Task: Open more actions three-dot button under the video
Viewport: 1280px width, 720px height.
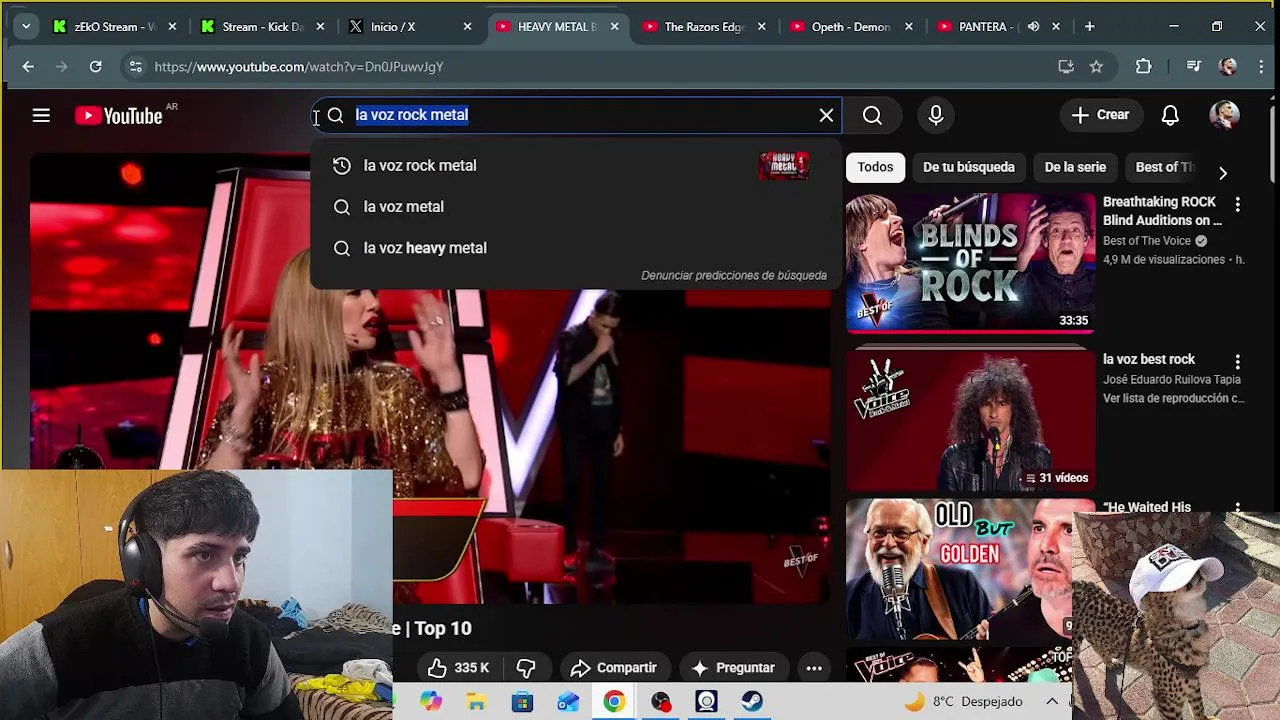Action: point(814,668)
